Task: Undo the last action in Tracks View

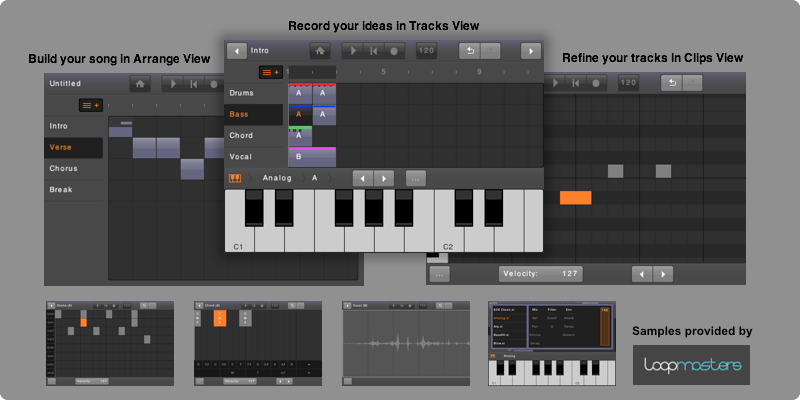Action: (469, 51)
